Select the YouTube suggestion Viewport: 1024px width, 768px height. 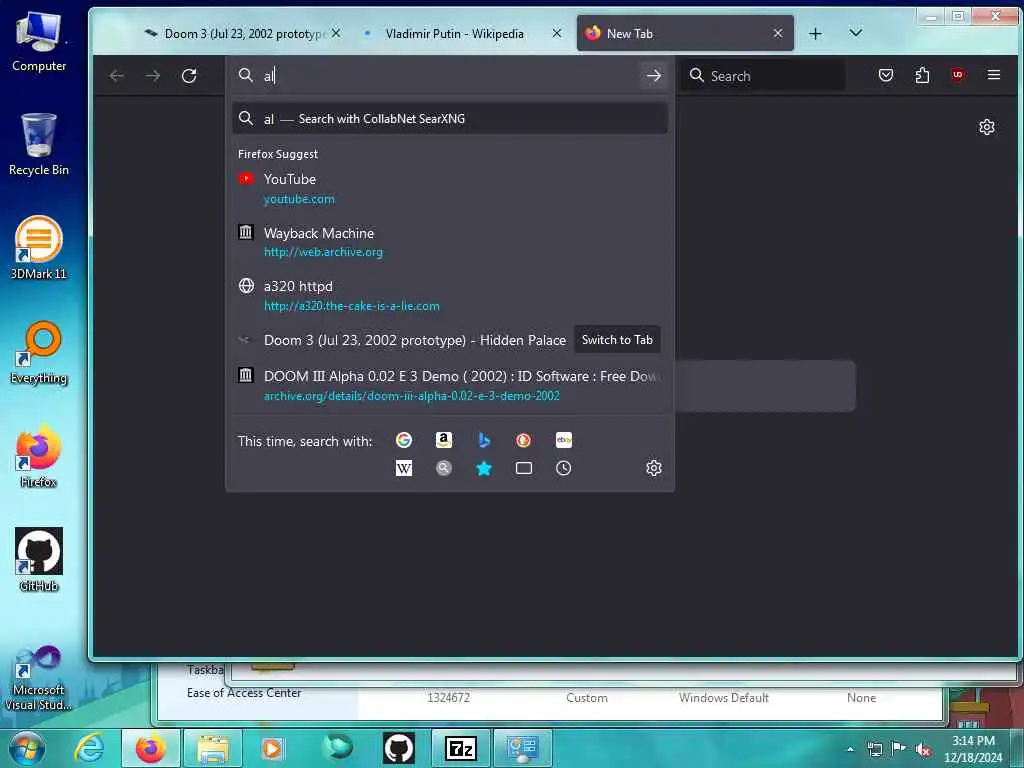tap(450, 189)
